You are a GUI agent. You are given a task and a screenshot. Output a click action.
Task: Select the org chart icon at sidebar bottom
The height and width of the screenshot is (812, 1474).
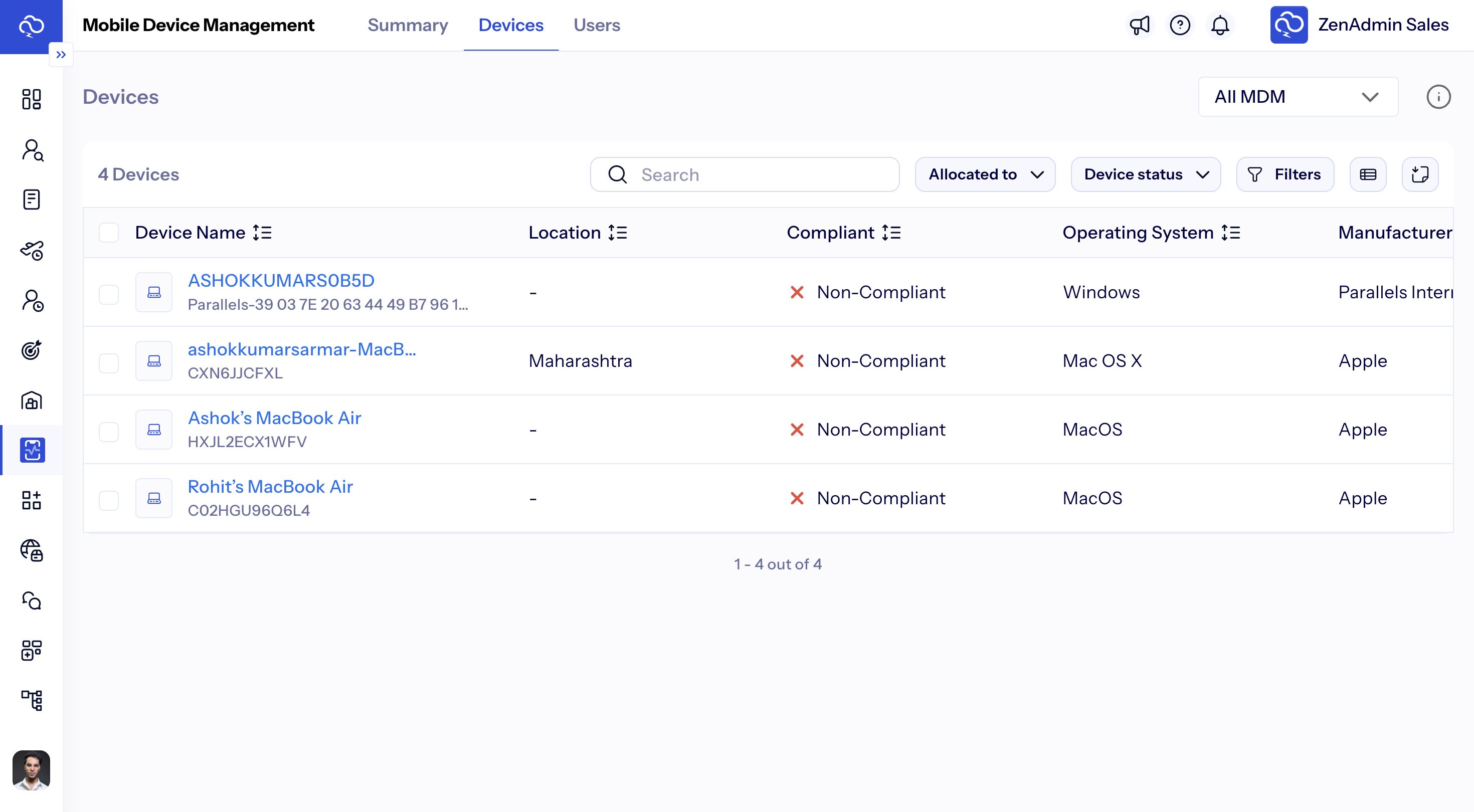pos(32,701)
